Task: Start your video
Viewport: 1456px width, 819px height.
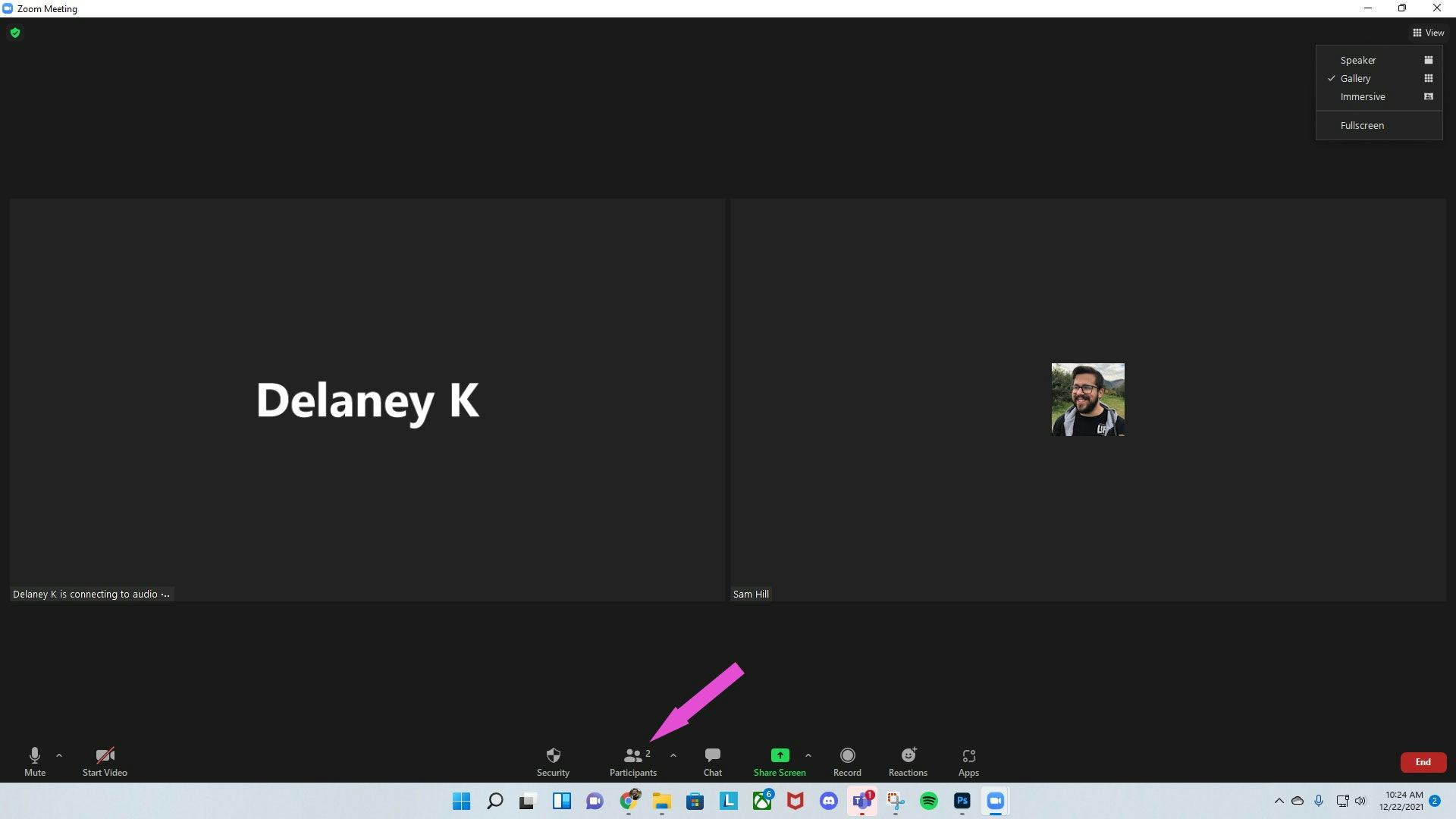Action: click(x=105, y=762)
